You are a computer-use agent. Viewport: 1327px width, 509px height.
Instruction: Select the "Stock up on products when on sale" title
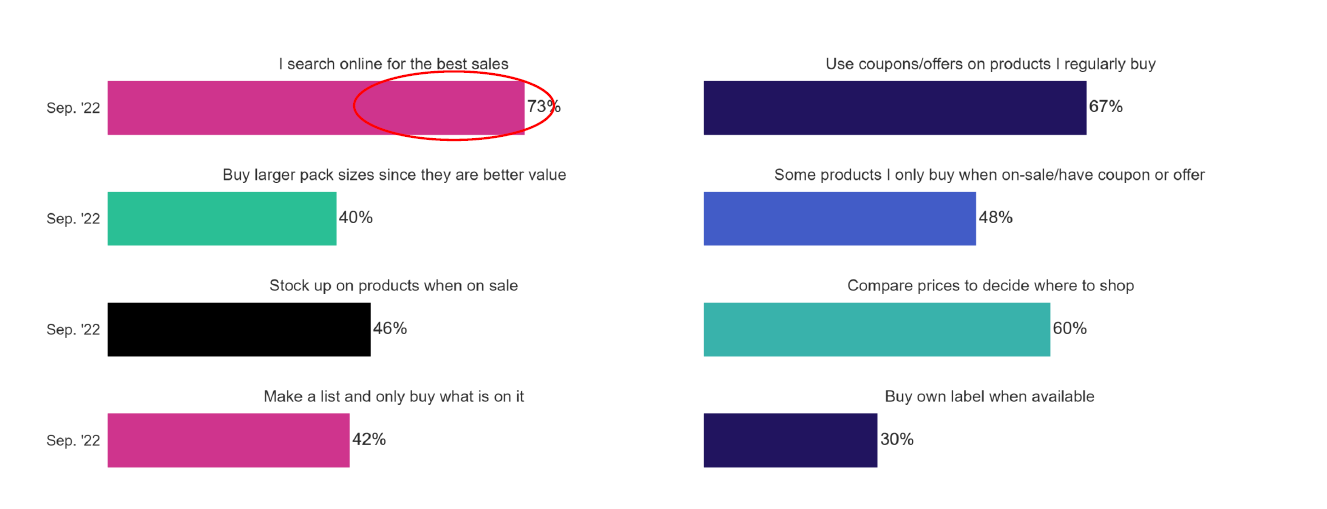tap(393, 286)
